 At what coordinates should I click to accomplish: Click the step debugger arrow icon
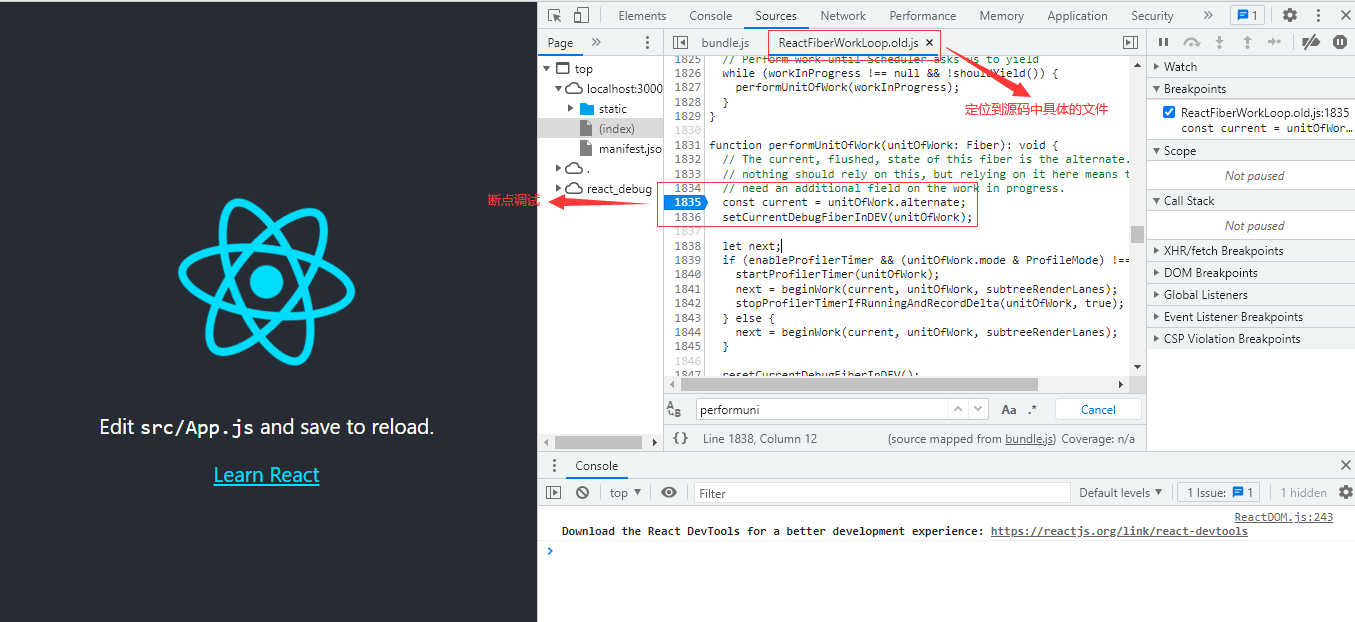pos(1274,42)
